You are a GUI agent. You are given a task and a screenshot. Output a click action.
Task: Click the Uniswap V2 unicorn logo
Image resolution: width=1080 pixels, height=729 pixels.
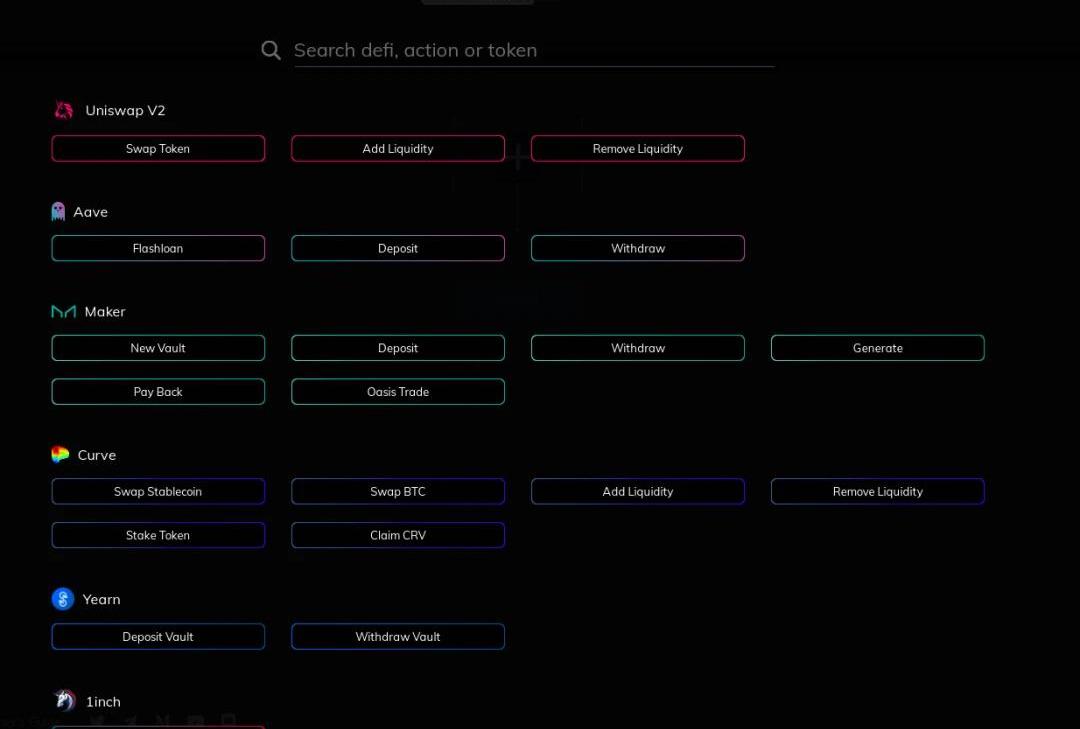63,110
